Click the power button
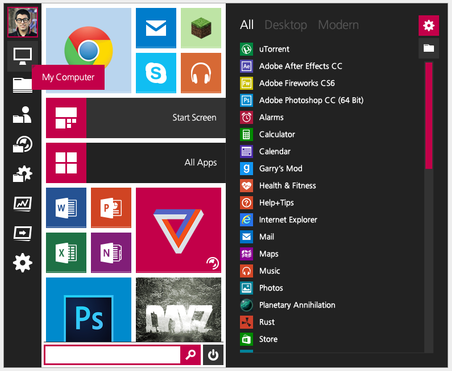The width and height of the screenshot is (452, 371). tap(213, 355)
